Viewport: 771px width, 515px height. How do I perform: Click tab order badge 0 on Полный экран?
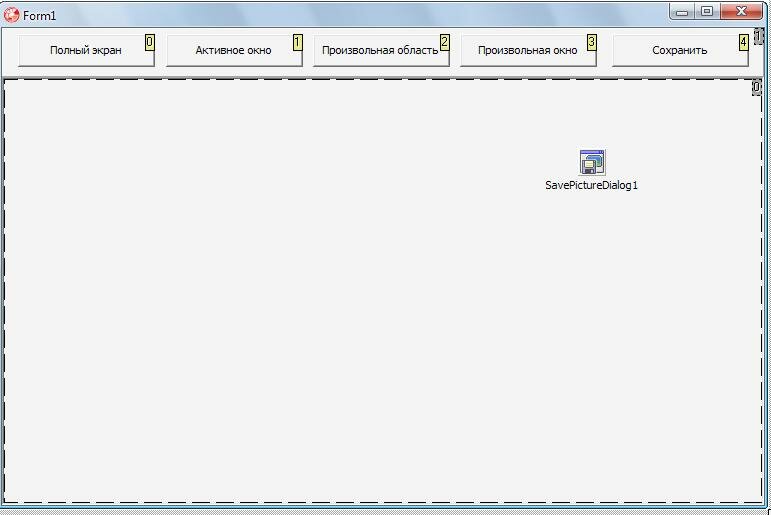pyautogui.click(x=150, y=42)
